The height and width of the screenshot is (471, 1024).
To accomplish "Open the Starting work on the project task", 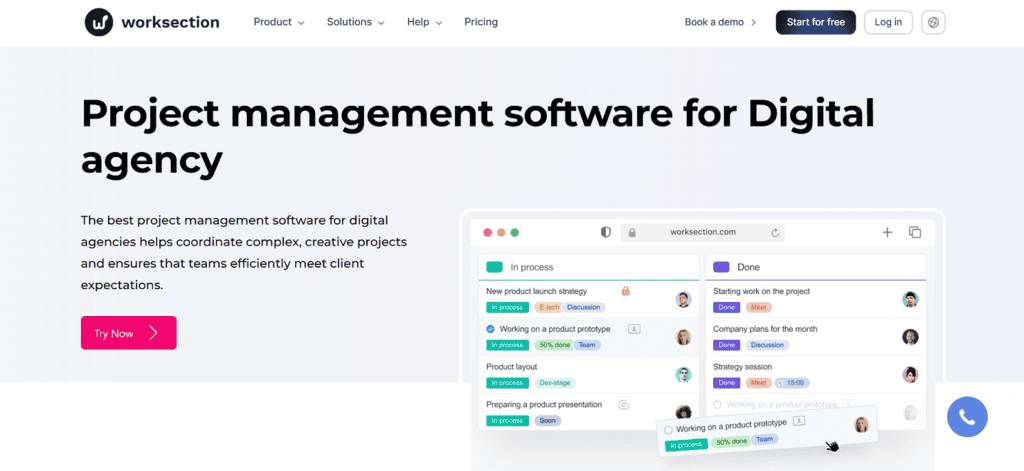I will tap(761, 291).
